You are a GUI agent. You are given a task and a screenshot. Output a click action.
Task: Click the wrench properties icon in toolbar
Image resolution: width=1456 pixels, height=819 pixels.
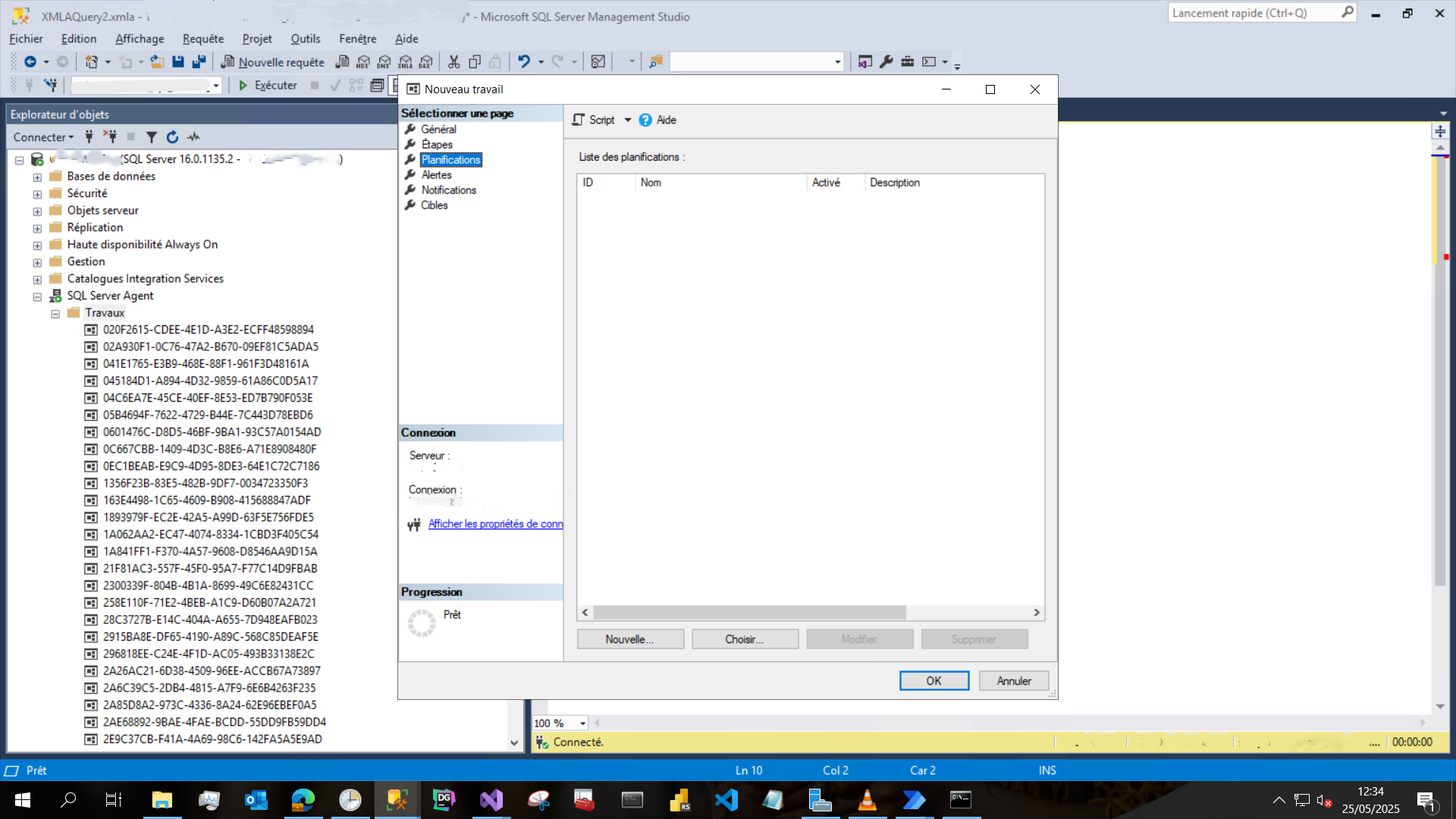coord(886,62)
